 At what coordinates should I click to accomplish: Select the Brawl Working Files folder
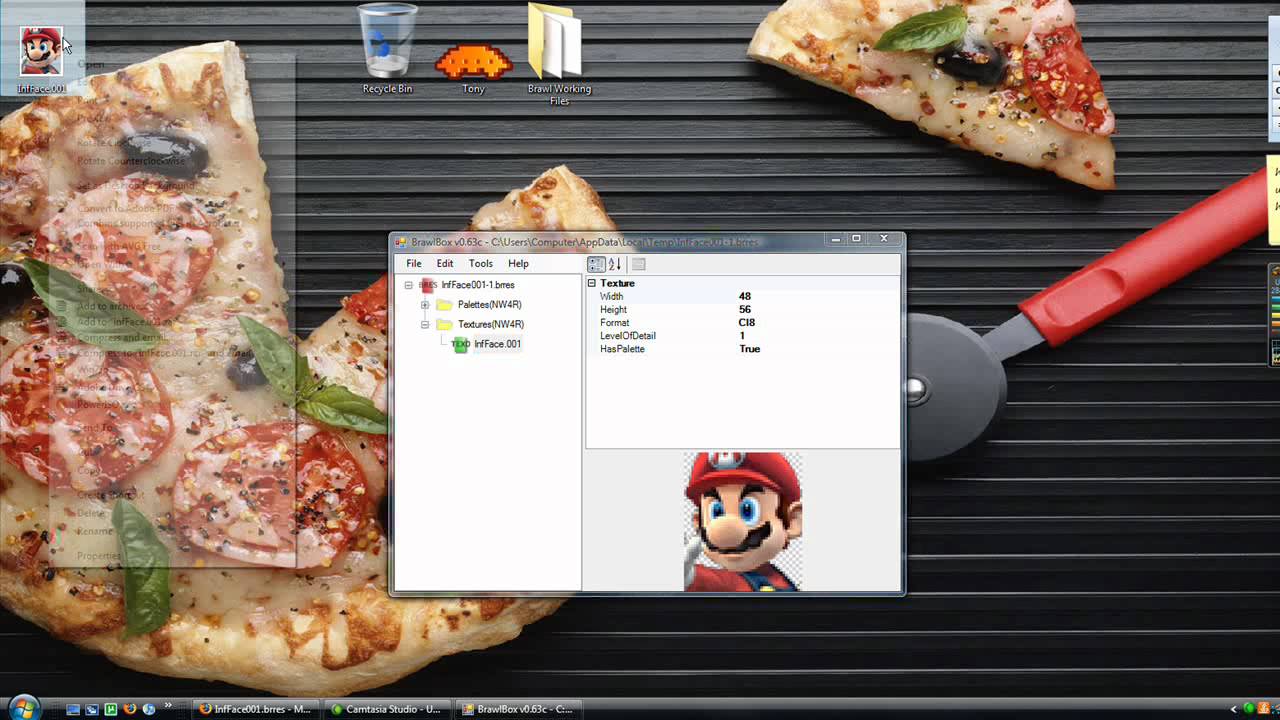[559, 55]
